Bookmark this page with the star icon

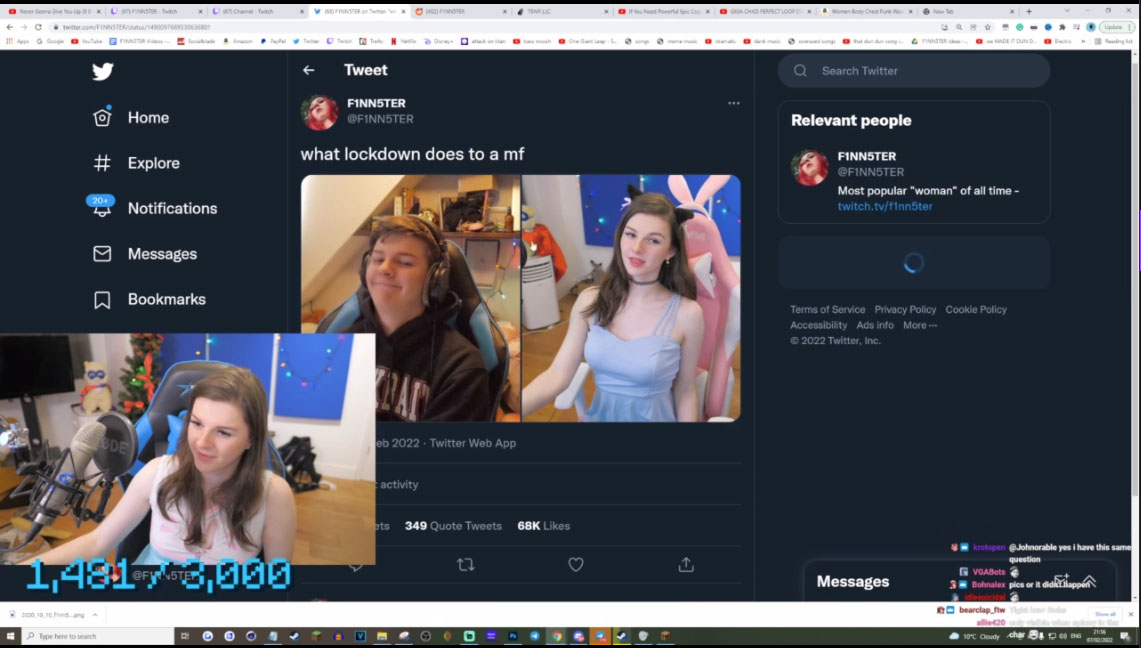(x=987, y=27)
